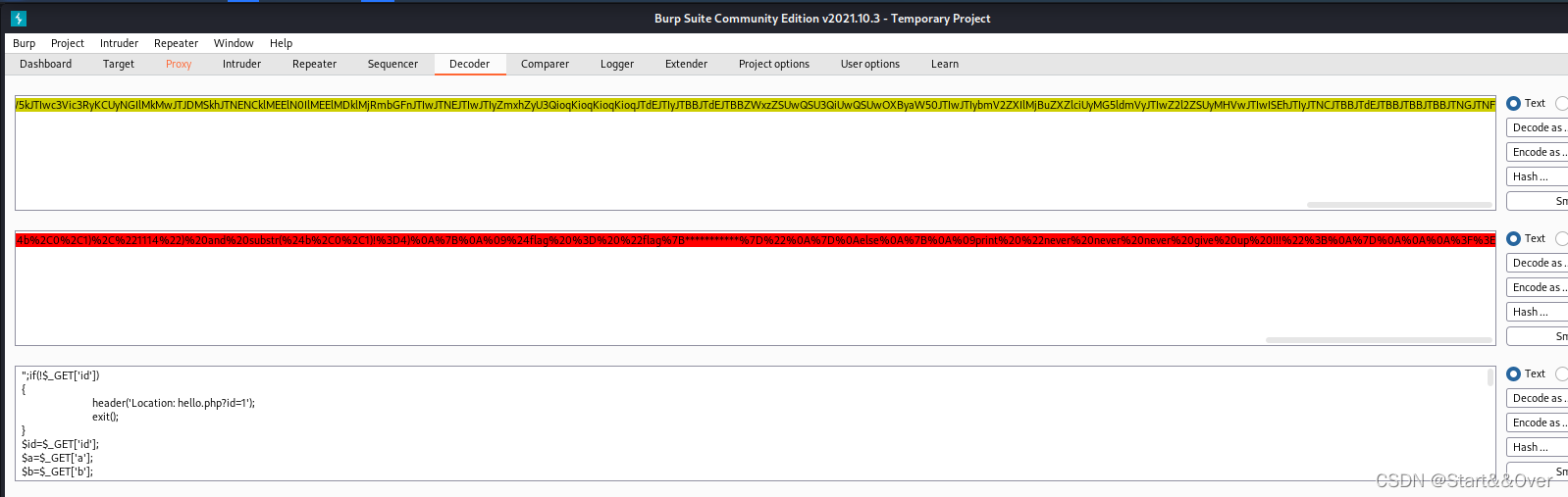Click horizontal scrollbar of first decoder box
Viewport: 1568px width, 497px height.
point(1399,205)
